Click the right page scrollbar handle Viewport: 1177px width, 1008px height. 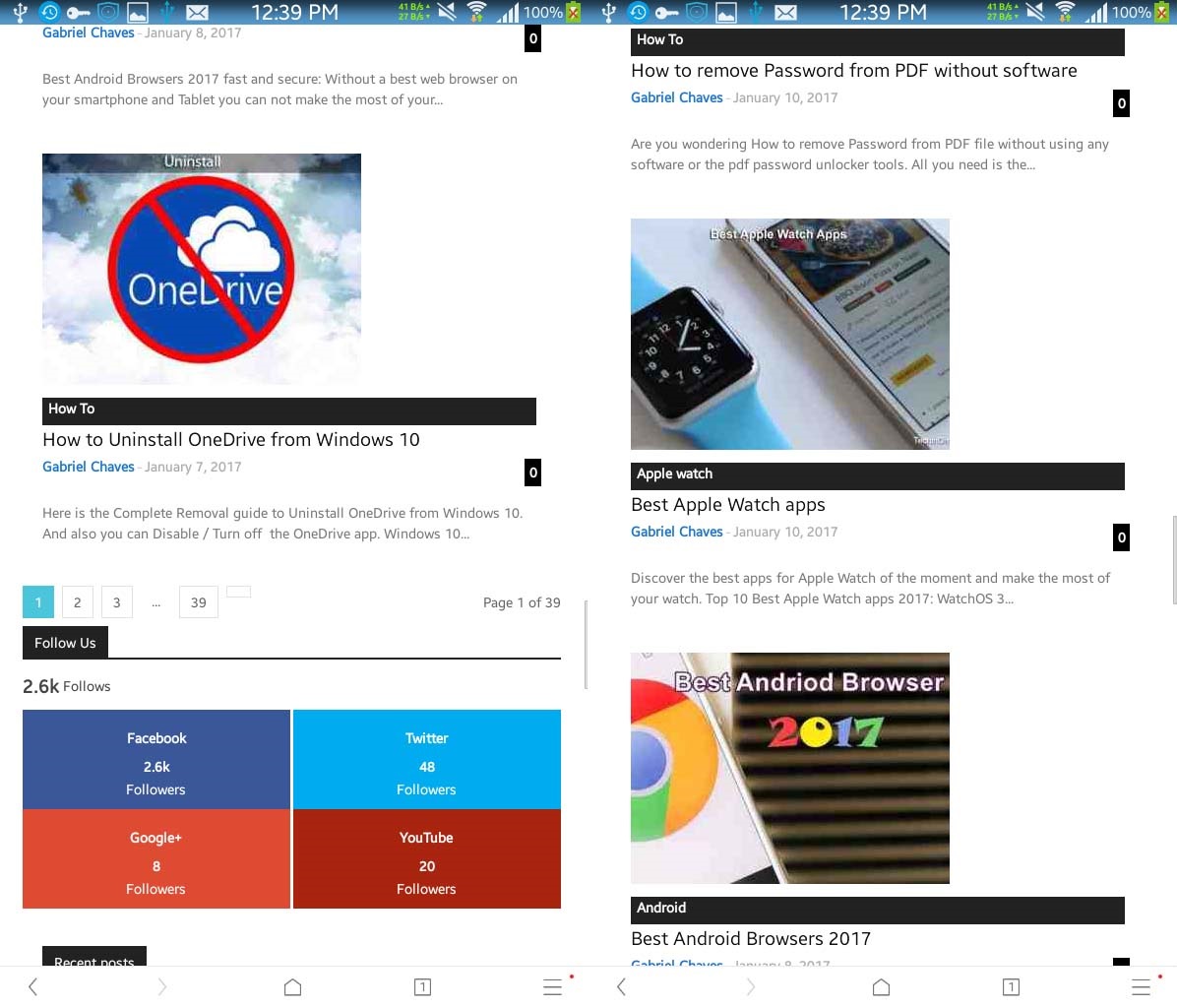(x=1174, y=560)
